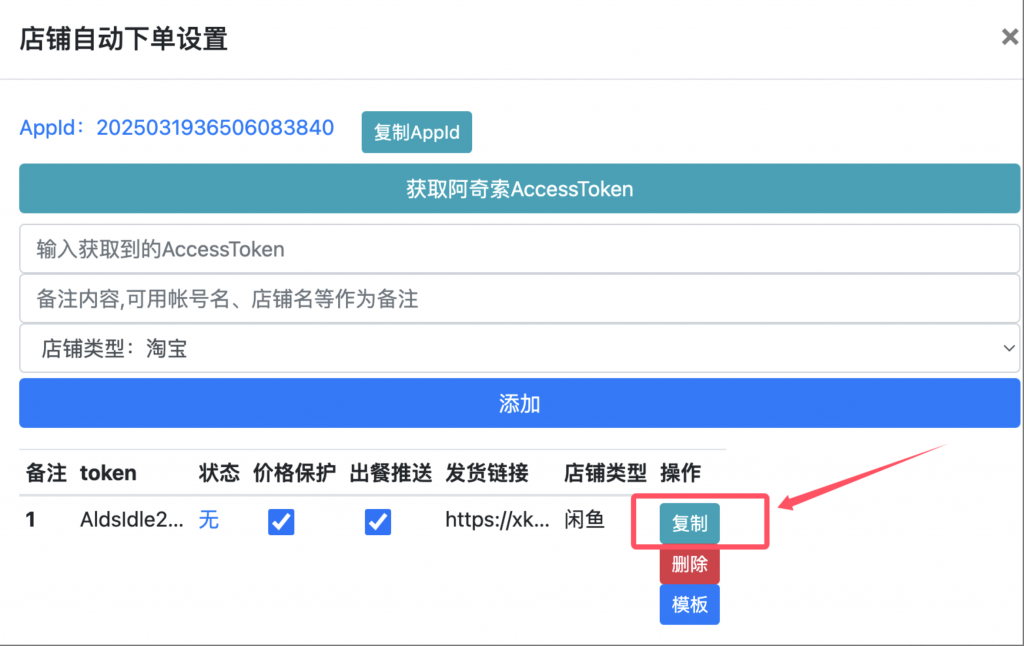The width and height of the screenshot is (1024, 646).
Task: Click 获取阿奇索AccessToken button
Action: click(519, 189)
